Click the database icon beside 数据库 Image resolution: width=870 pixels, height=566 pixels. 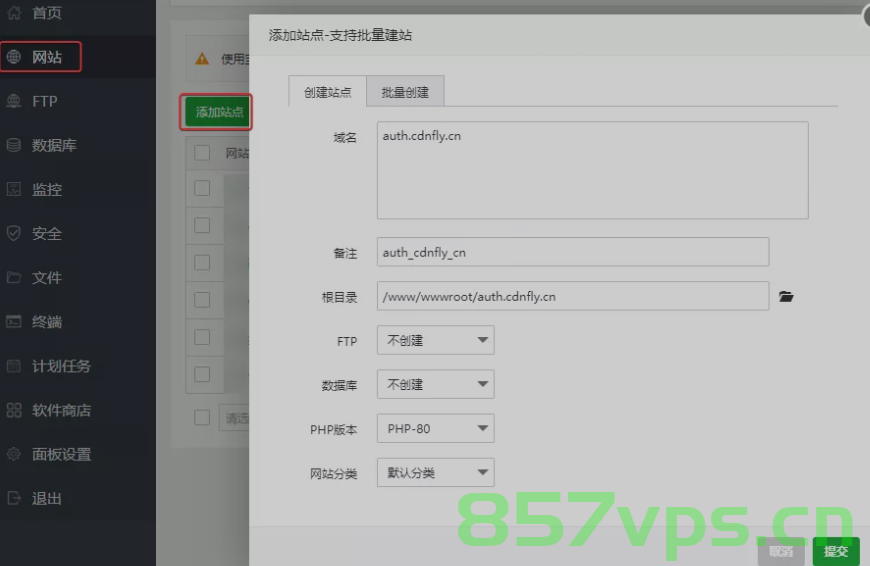pyautogui.click(x=14, y=145)
